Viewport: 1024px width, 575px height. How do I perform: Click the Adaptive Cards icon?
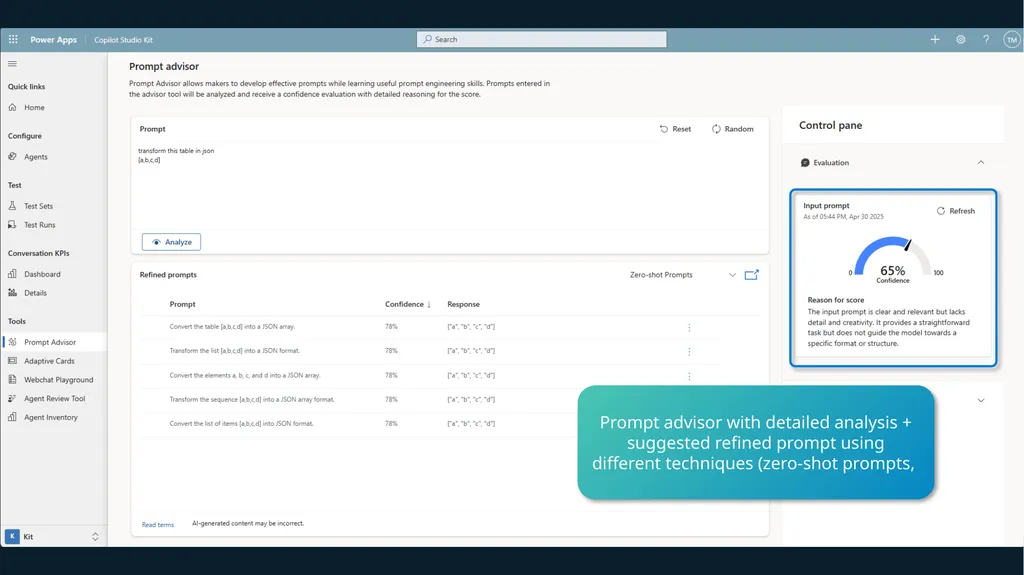point(12,360)
